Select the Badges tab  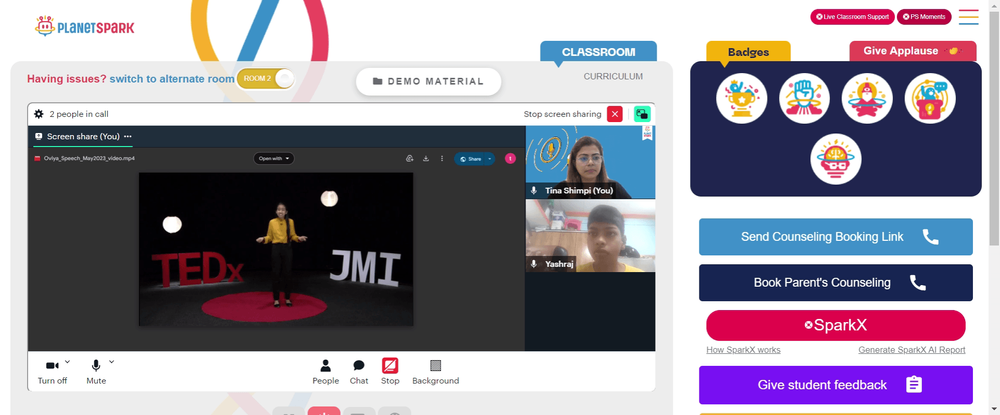[x=748, y=52]
